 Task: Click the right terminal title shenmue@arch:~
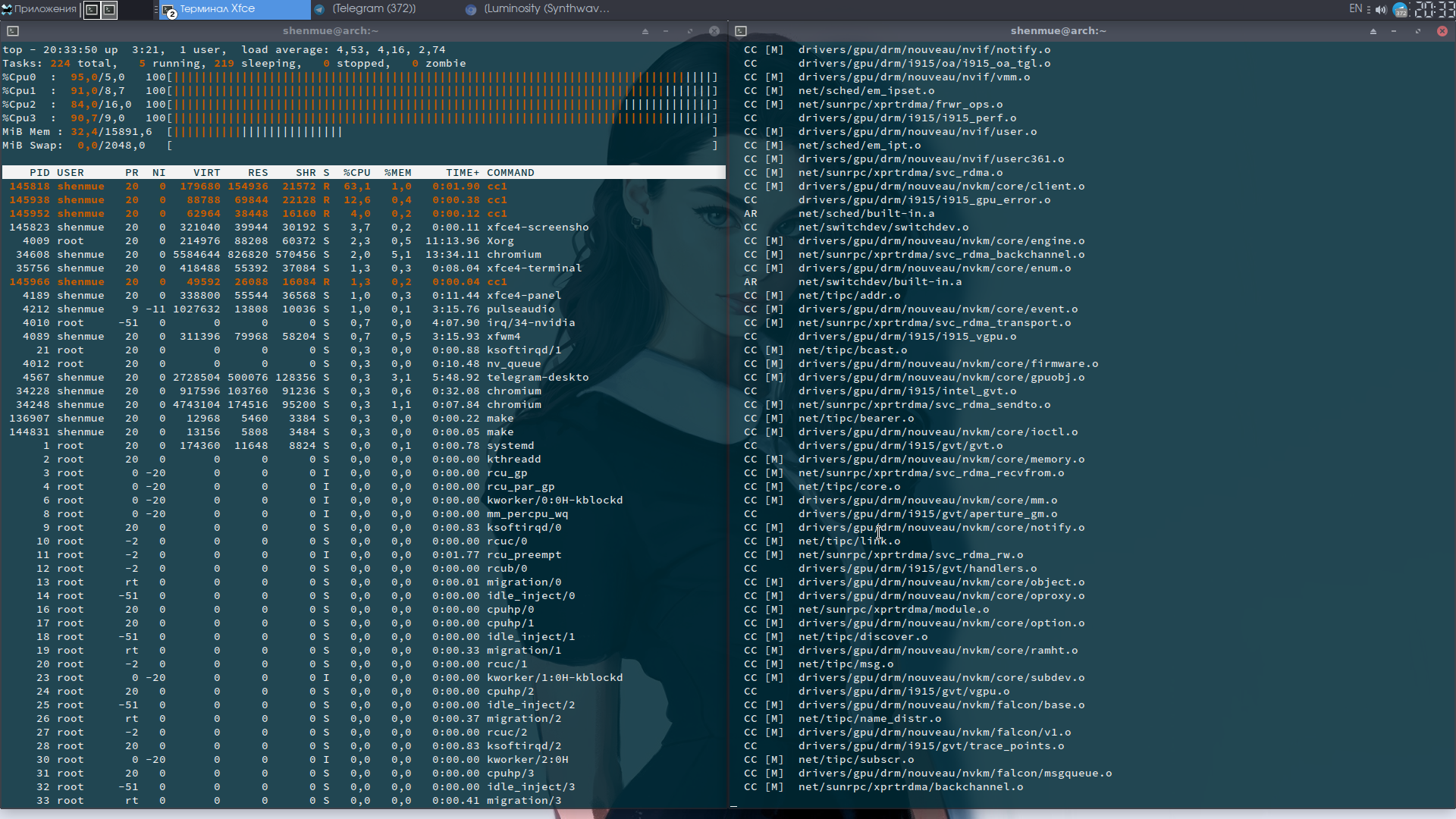coord(1059,31)
